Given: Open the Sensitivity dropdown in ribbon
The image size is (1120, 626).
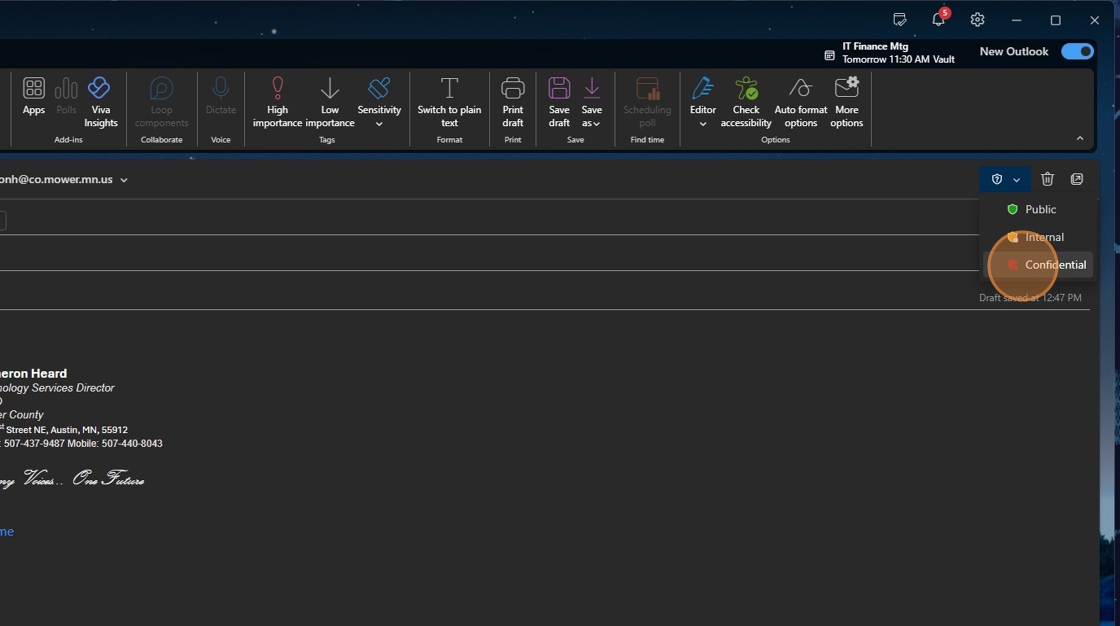Looking at the screenshot, I should coord(379,103).
